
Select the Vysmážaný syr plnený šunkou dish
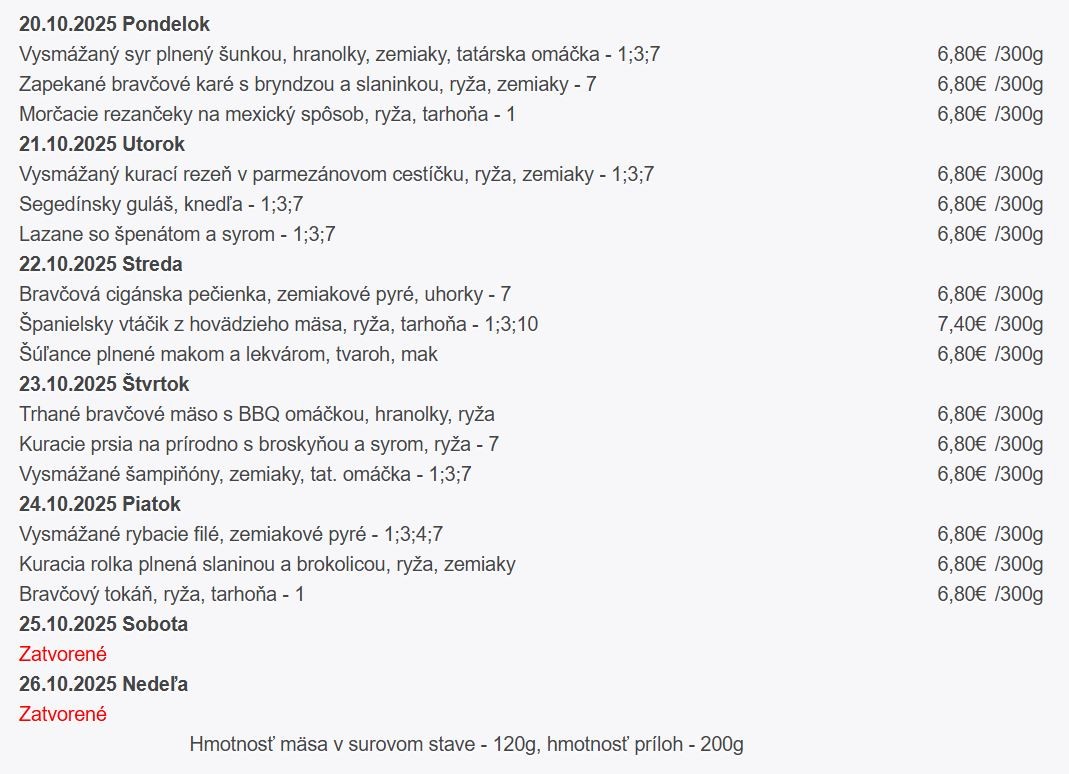339,54
